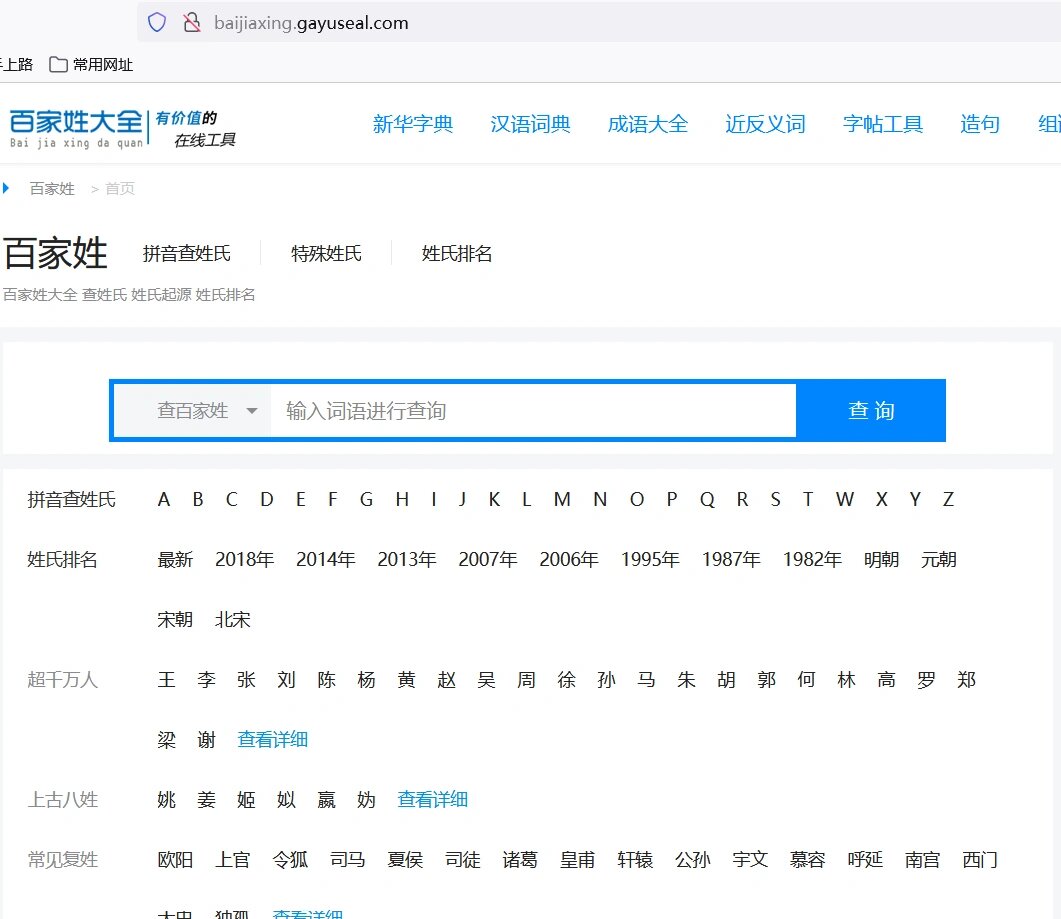1061x919 pixels.
Task: Switch to 特殊姓氏 tab
Action: click(x=326, y=254)
